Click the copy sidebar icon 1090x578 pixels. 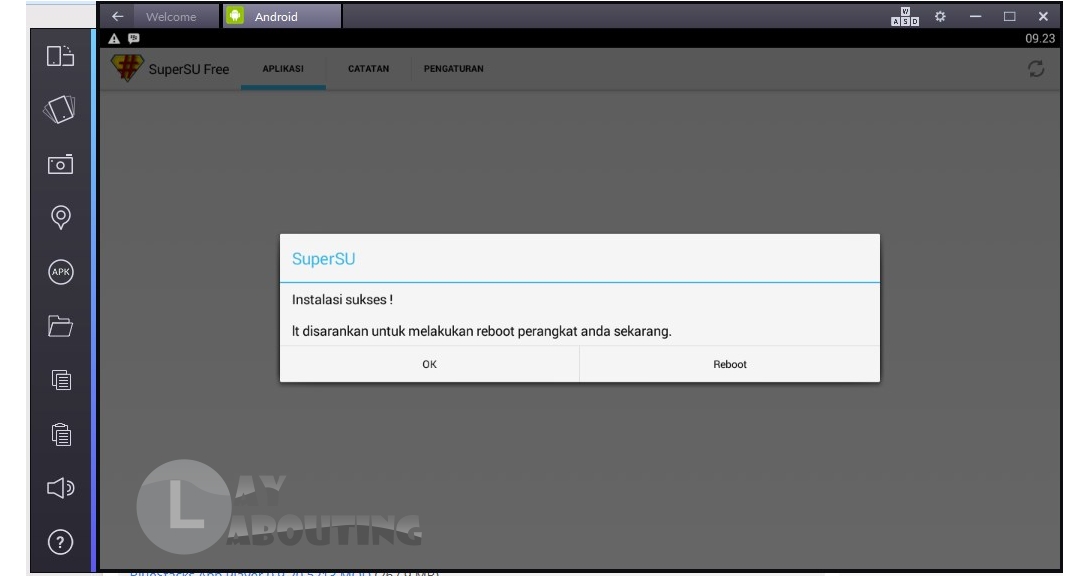click(x=61, y=380)
